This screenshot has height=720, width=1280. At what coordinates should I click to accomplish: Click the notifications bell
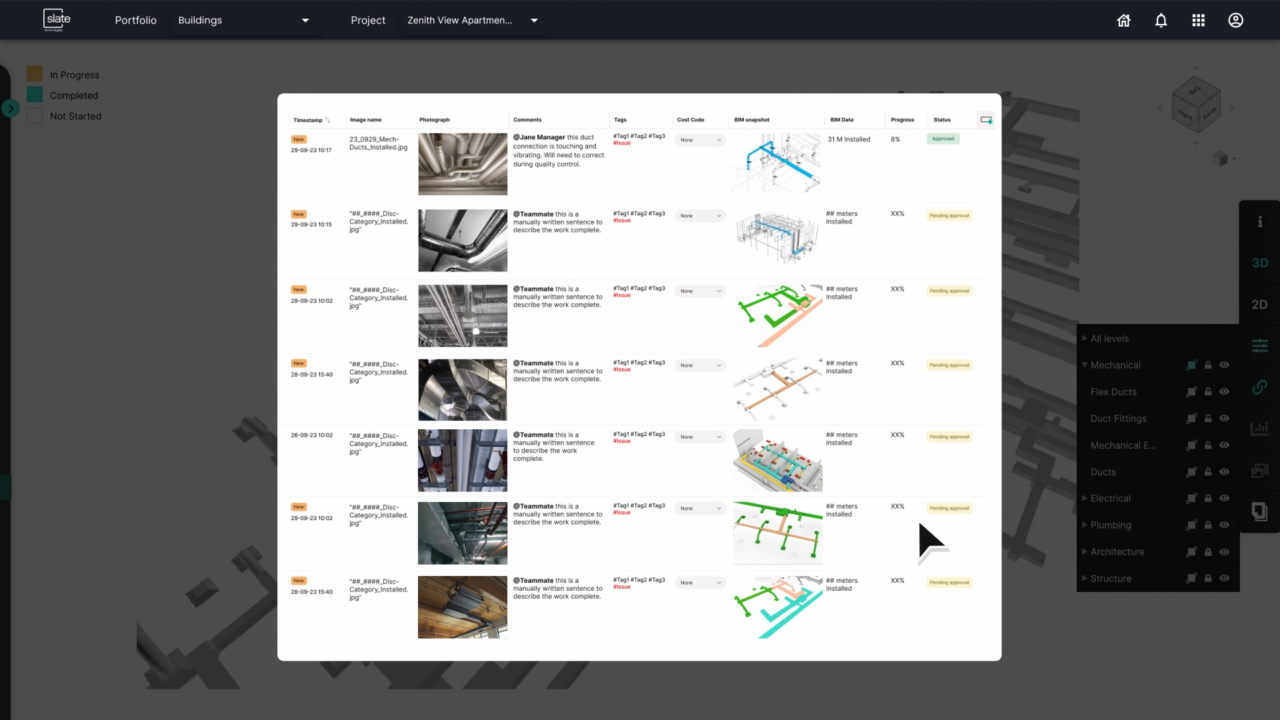coord(1161,19)
